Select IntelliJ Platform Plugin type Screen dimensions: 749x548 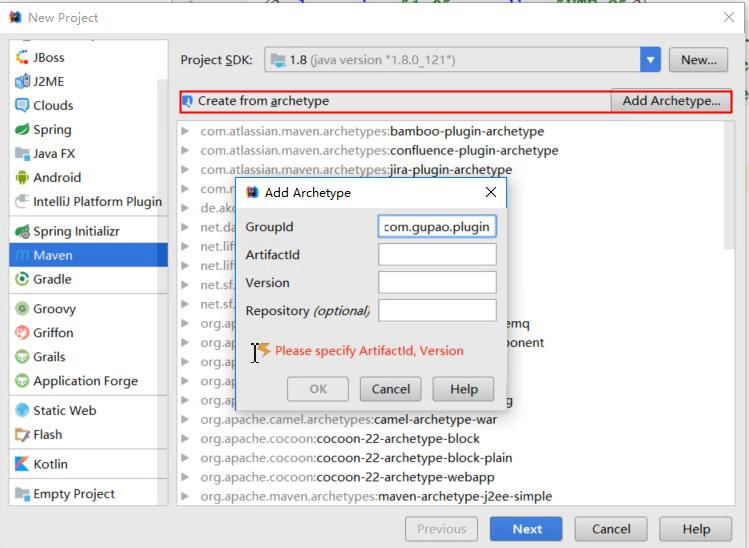(x=88, y=201)
